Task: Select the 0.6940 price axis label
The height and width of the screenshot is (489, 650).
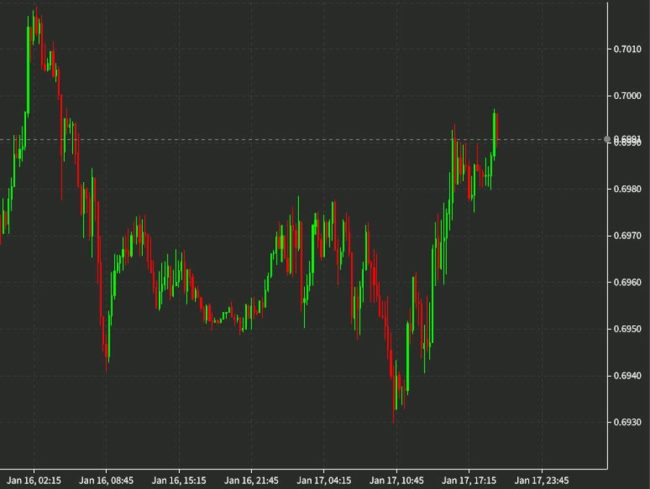Action: point(628,376)
